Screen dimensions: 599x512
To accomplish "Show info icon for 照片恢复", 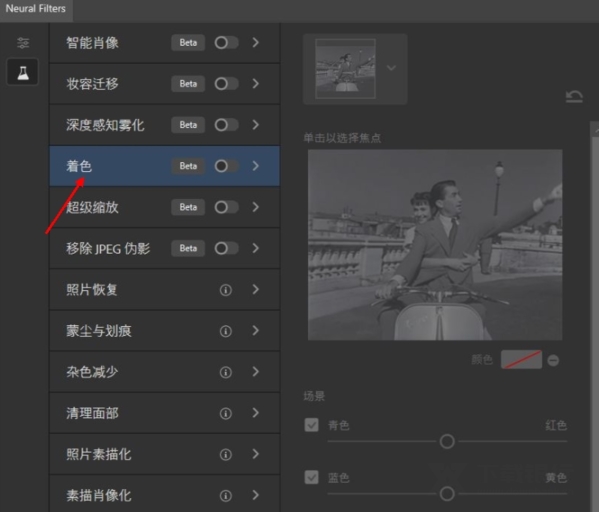I will pos(226,290).
